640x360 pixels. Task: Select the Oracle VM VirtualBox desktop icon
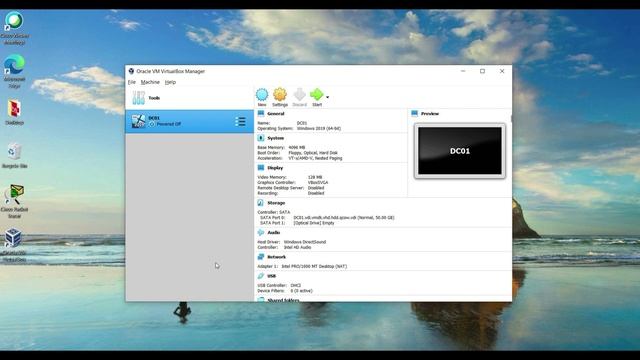(14, 245)
